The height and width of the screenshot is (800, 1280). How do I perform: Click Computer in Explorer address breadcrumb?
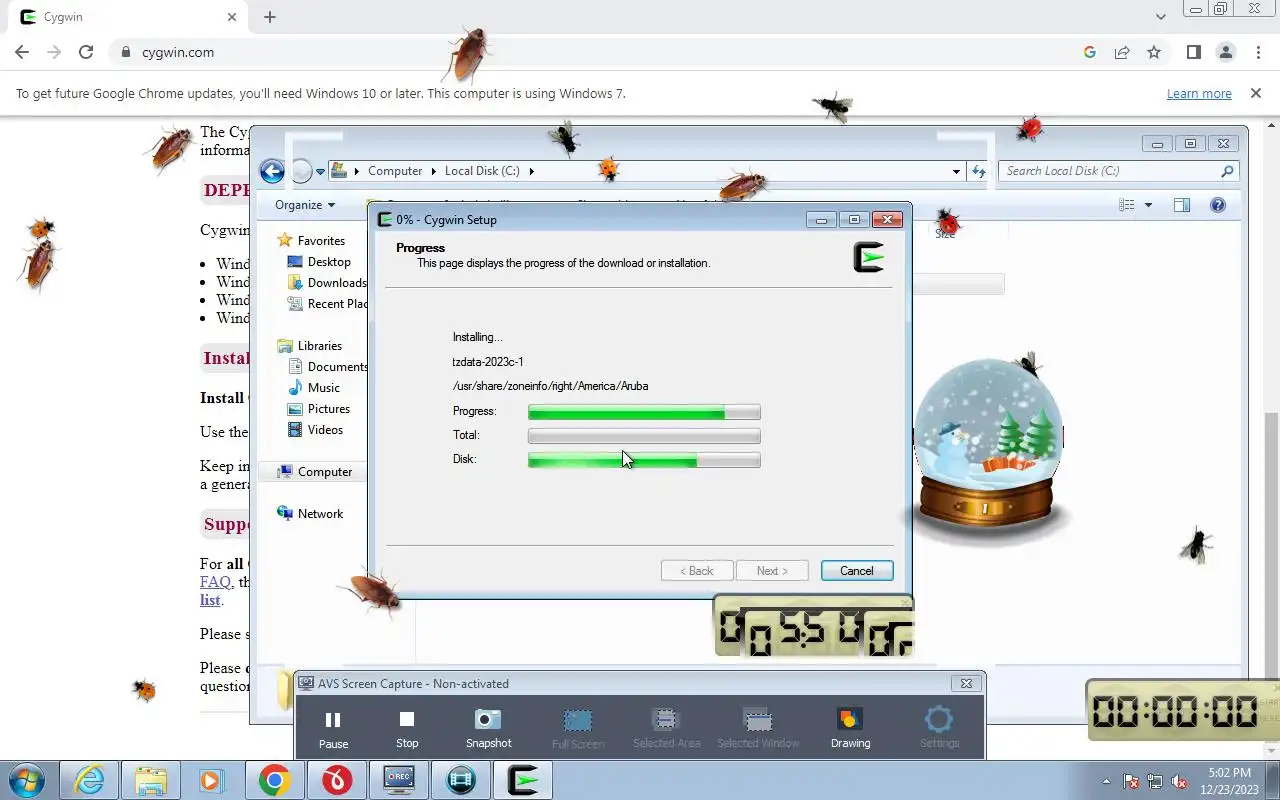coord(395,171)
